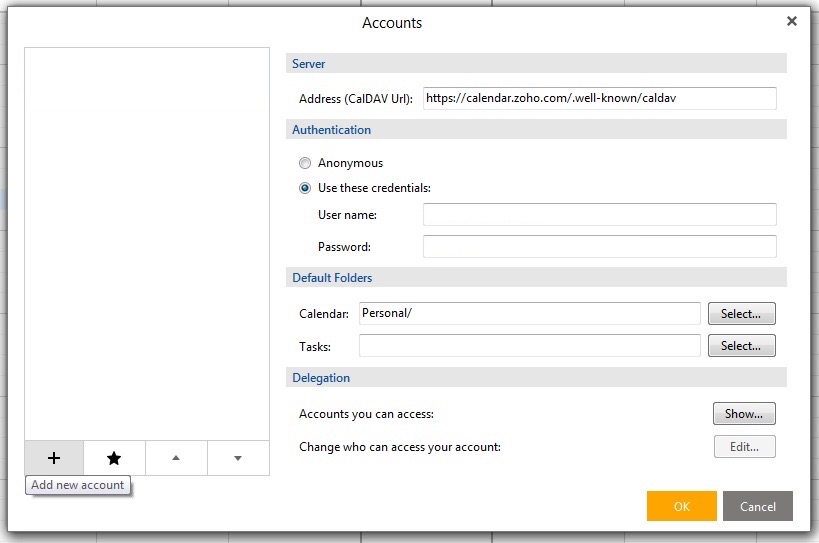Click the Accounts dialog title bar

(x=392, y=23)
